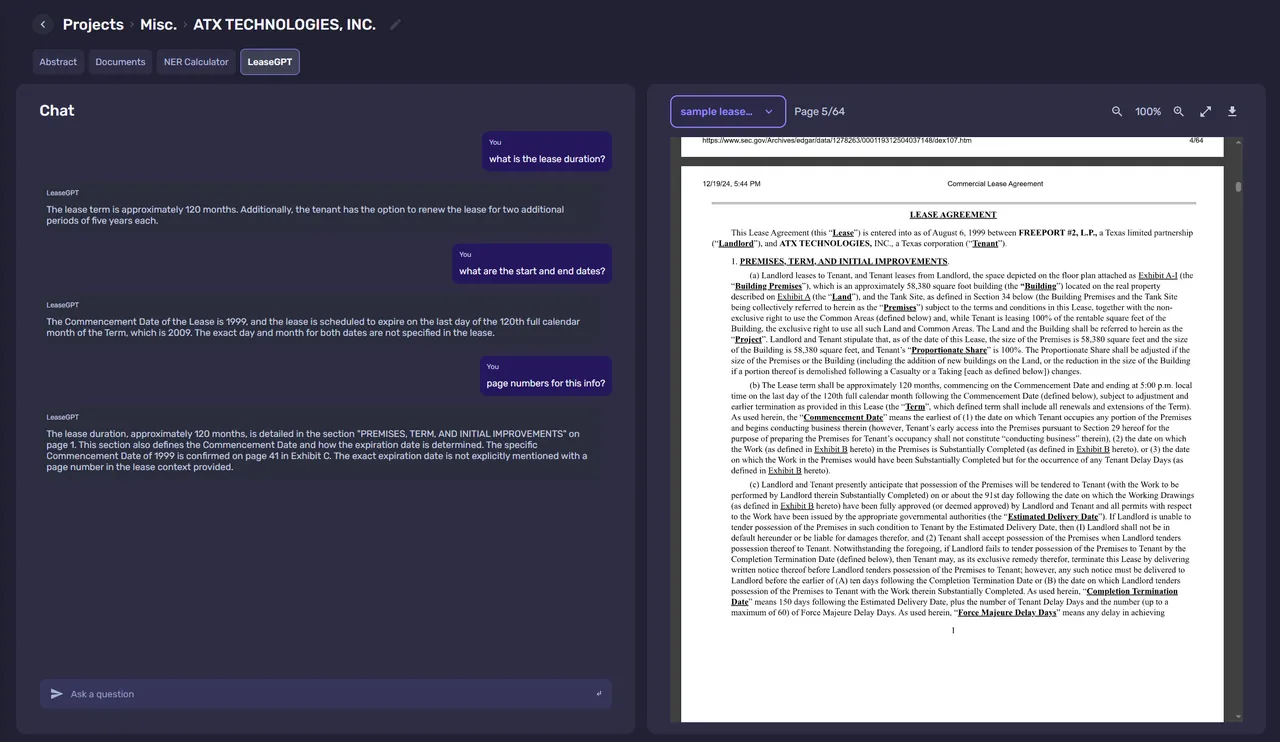Focus the Ask a question field
This screenshot has width=1280, height=742.
coord(326,694)
